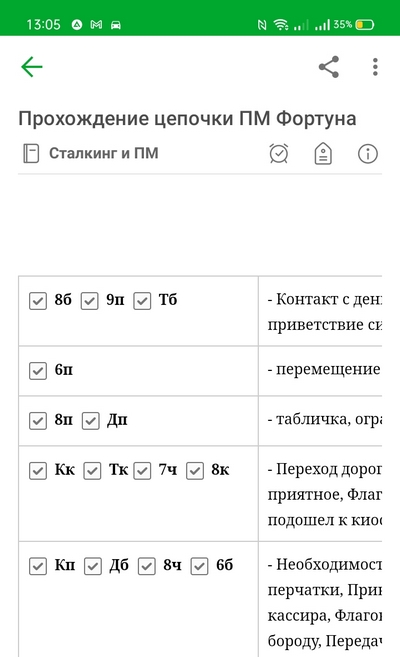Tap the cell text starting with Контакт с
The height and width of the screenshot is (657, 400).
tap(325, 312)
